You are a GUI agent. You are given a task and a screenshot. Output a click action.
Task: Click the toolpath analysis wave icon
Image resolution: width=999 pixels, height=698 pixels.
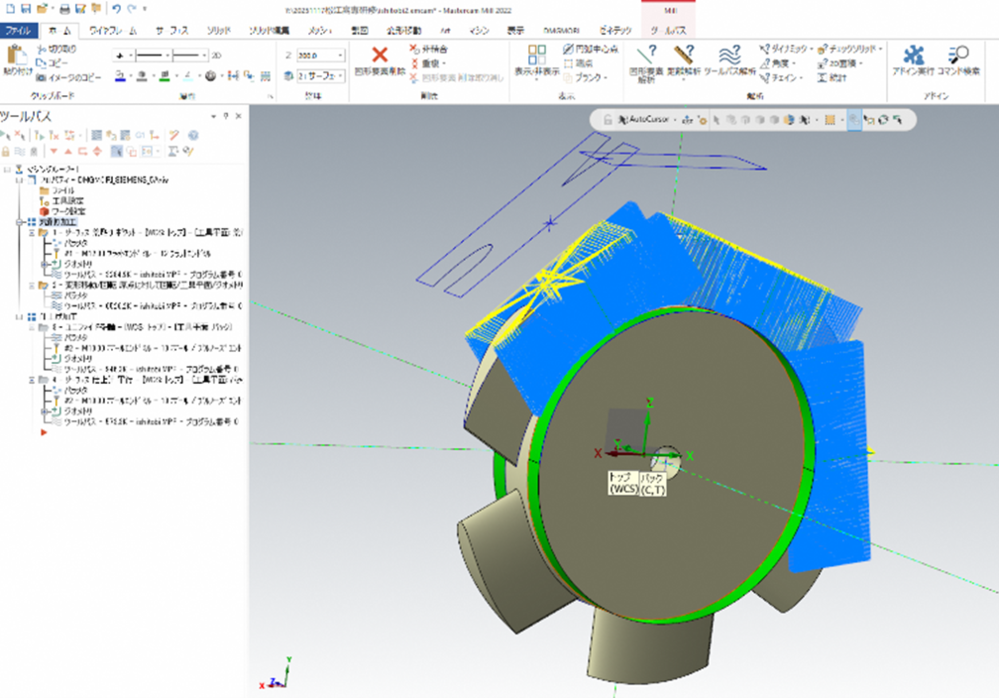730,55
